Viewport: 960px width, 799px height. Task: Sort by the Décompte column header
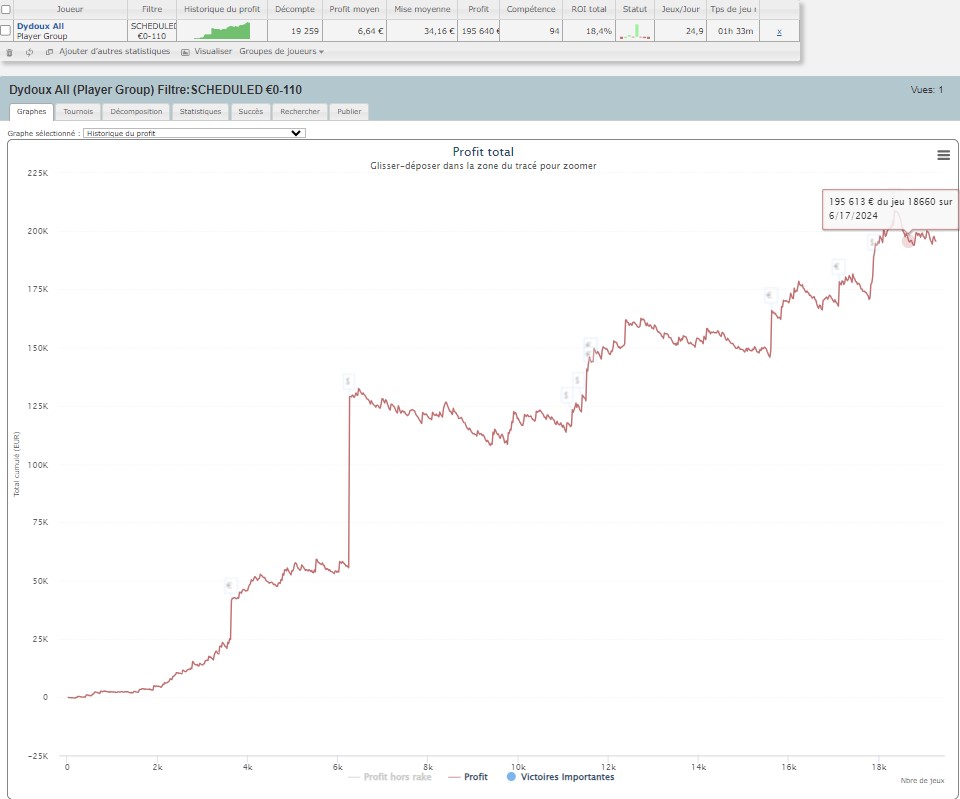(294, 9)
